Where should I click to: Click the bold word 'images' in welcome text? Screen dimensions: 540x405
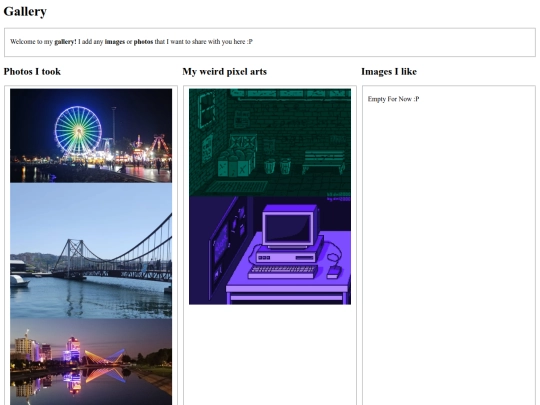coord(115,42)
